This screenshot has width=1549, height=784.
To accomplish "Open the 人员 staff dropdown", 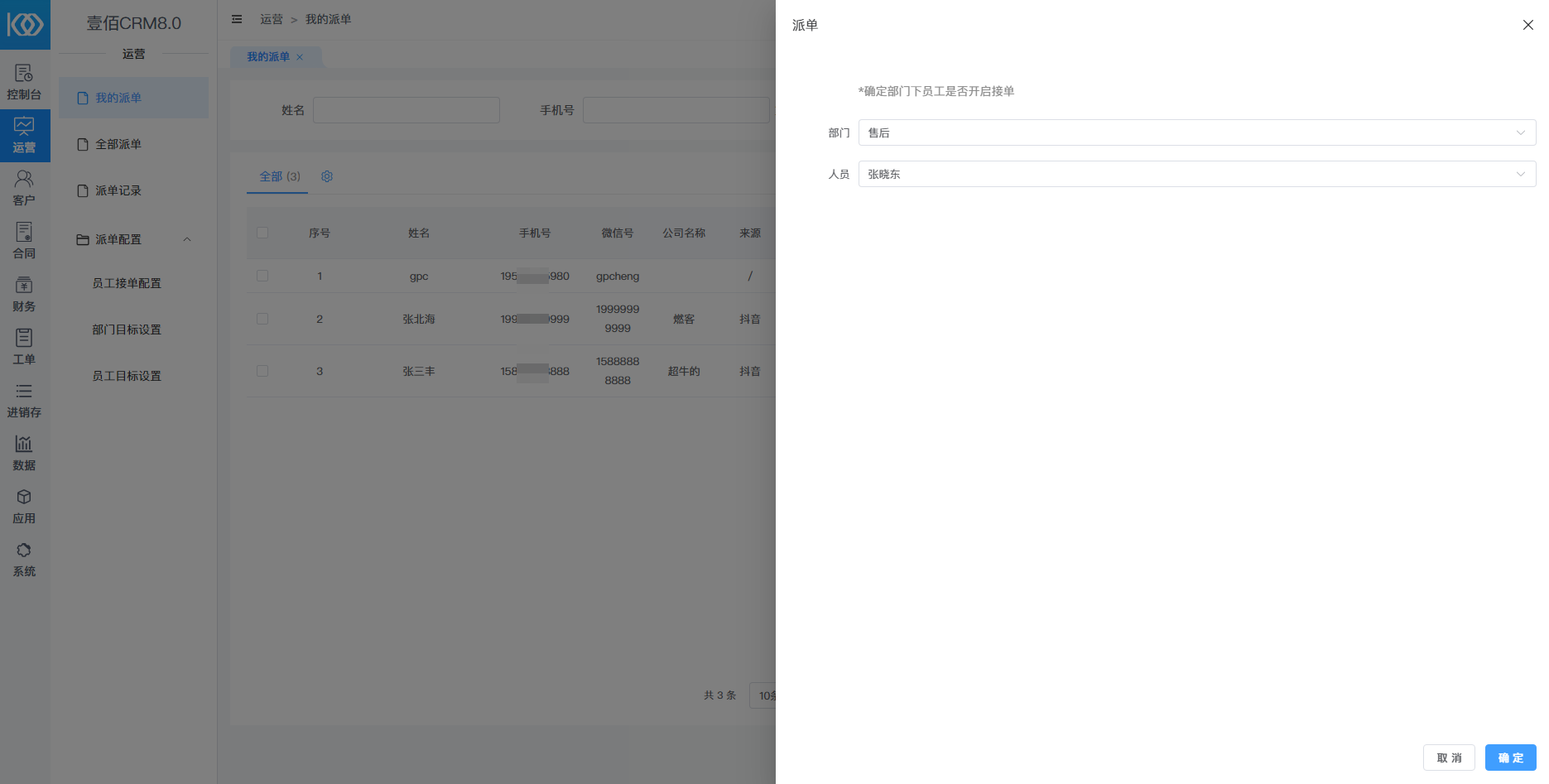I will click(1197, 174).
